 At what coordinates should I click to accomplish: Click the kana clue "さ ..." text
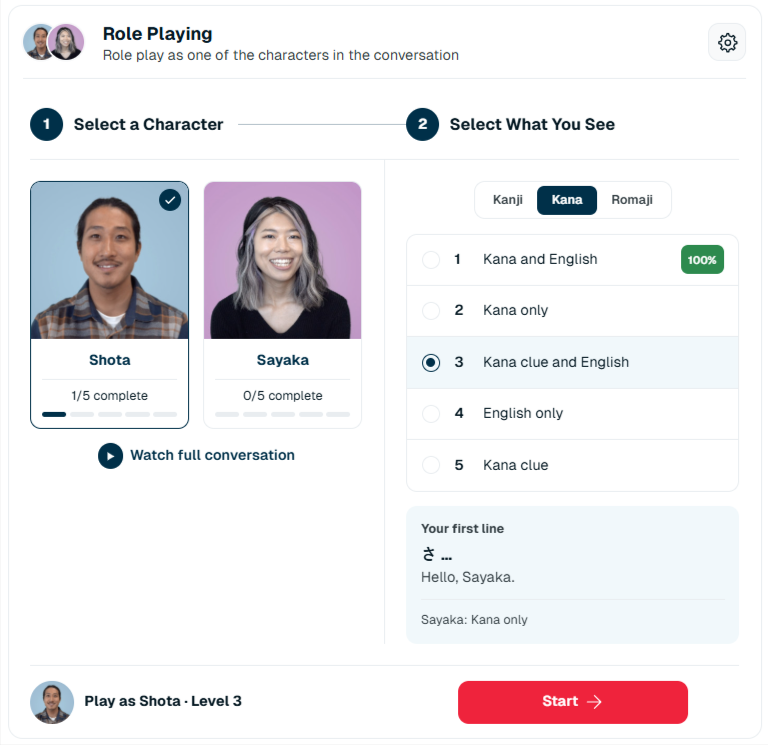437,554
